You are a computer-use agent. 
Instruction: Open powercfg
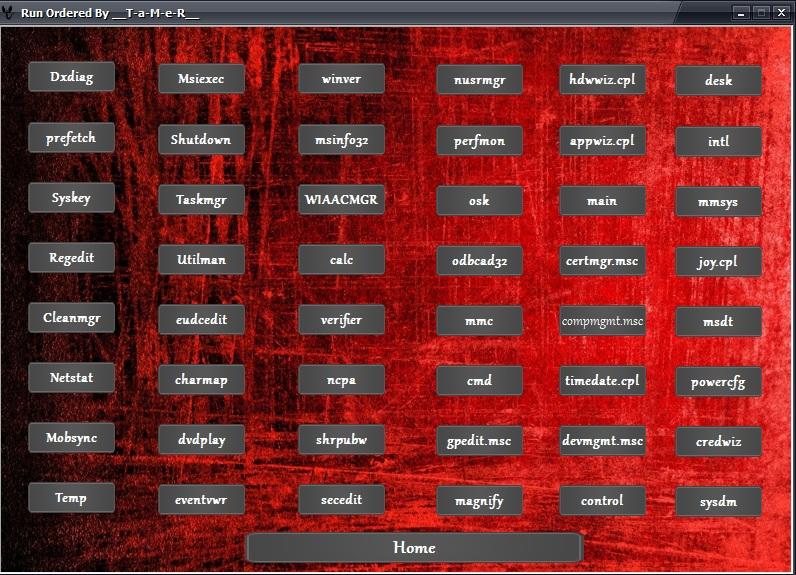tap(719, 382)
